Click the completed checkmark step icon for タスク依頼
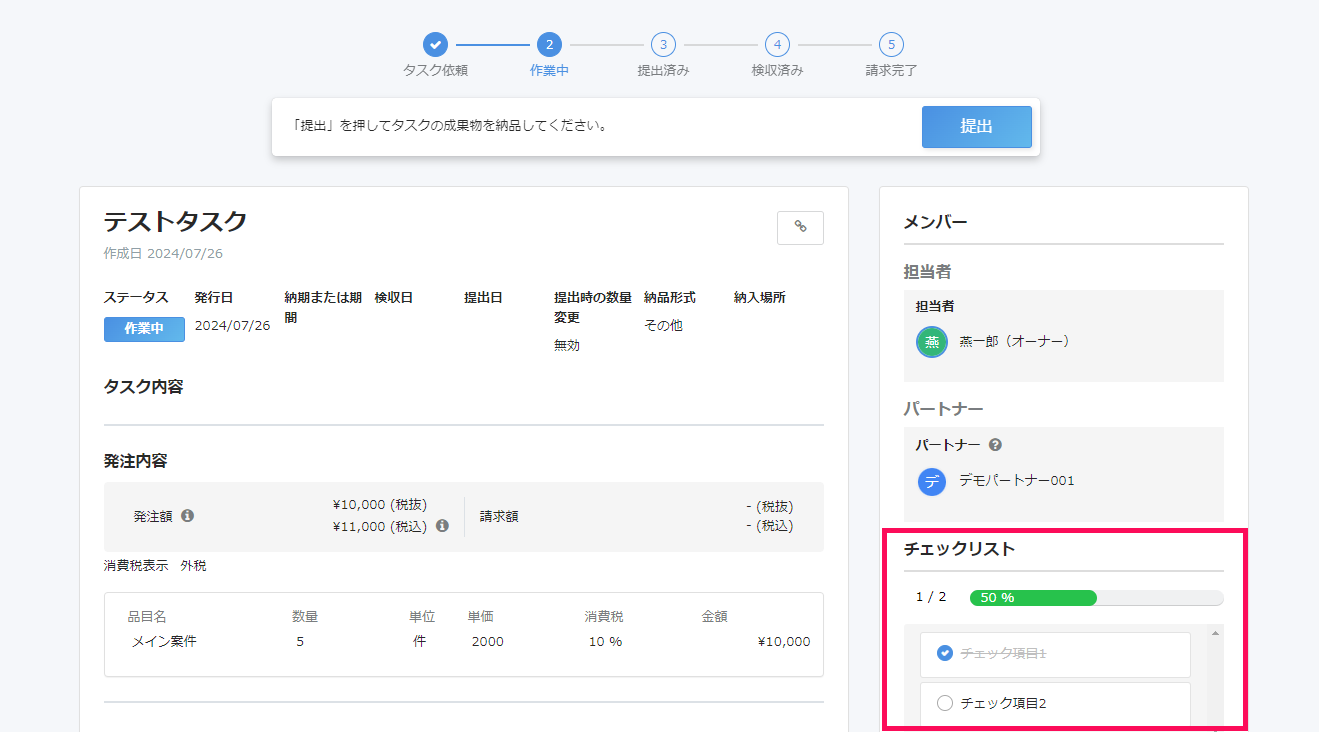1319x732 pixels. (x=435, y=44)
